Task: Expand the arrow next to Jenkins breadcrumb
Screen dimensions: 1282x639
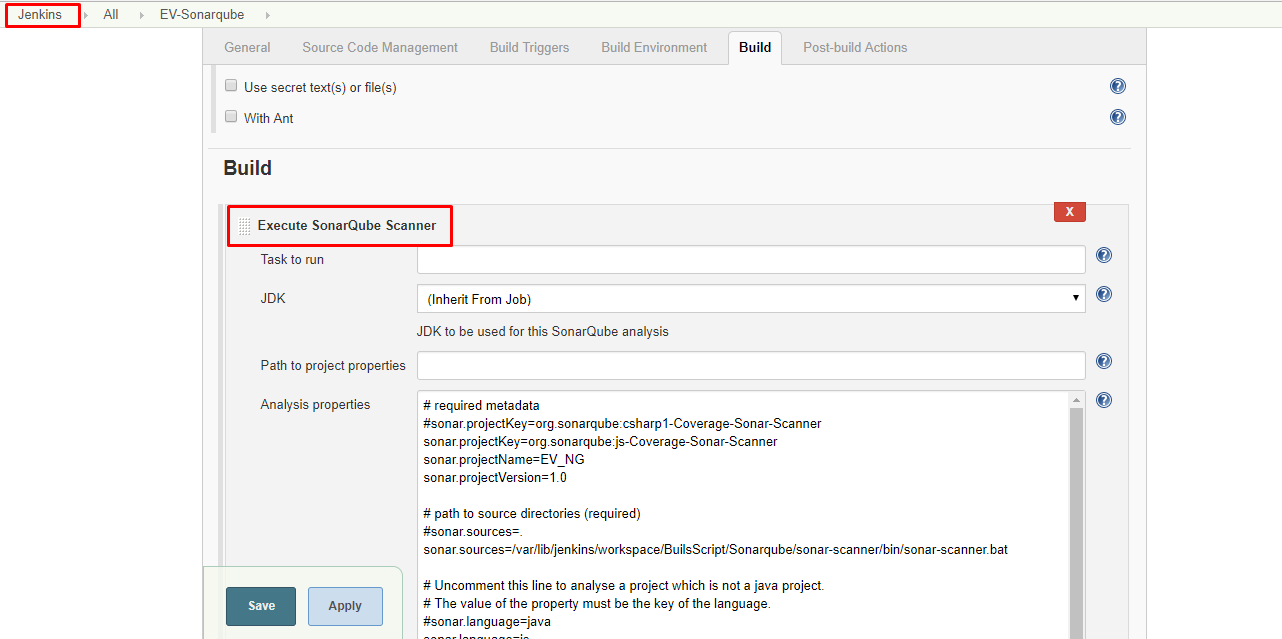Action: (86, 15)
